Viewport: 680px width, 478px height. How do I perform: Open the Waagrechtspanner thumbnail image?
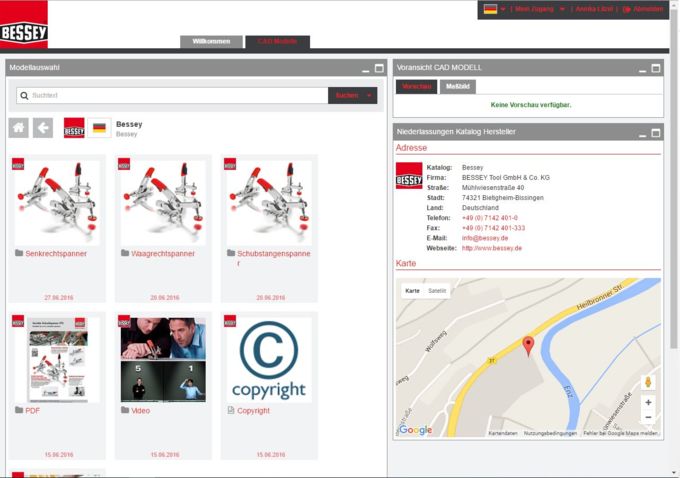point(163,202)
